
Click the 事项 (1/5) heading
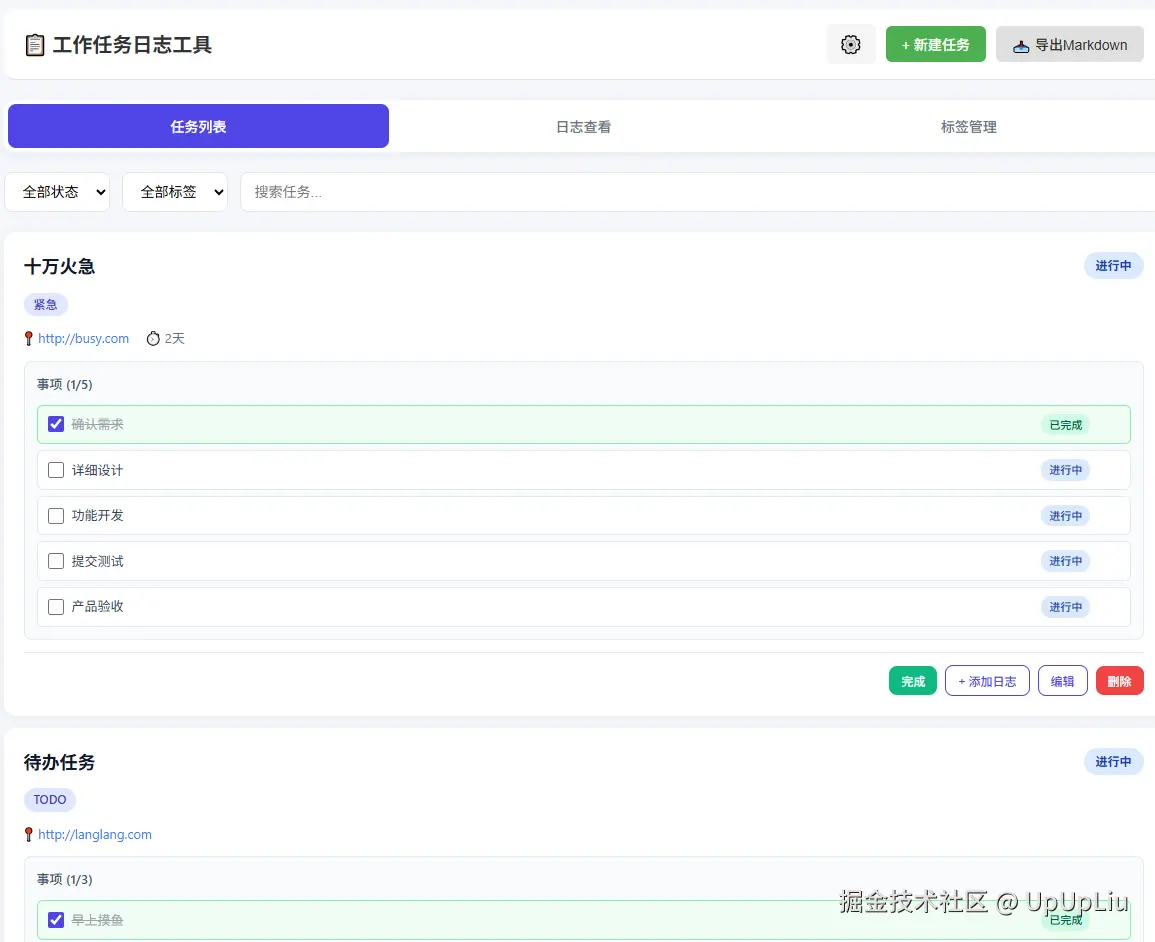[x=65, y=384]
